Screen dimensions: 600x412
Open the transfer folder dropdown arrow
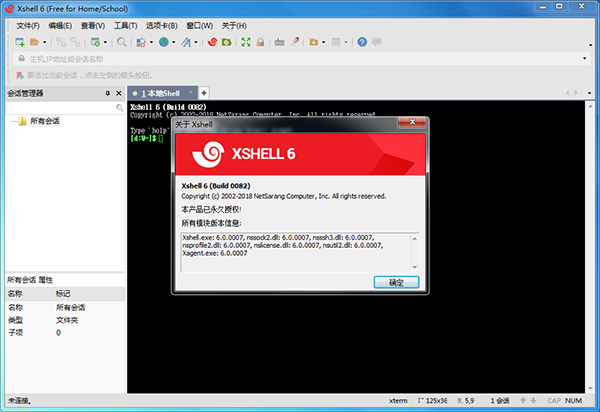323,42
